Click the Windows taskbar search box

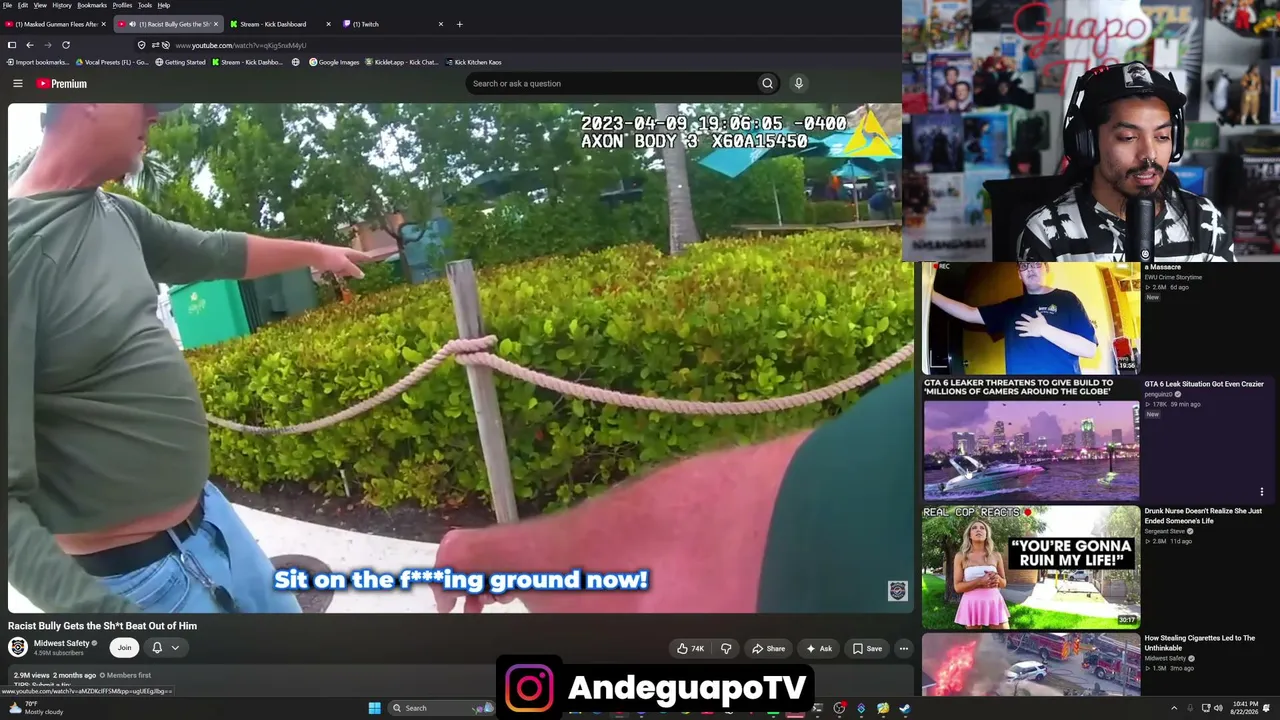pyautogui.click(x=440, y=708)
